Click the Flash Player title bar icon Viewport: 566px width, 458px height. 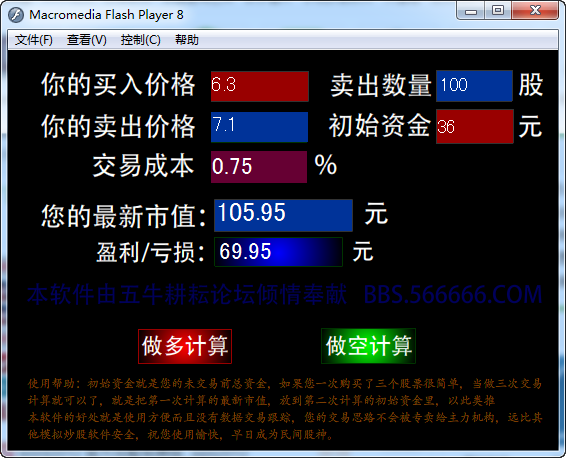coord(16,15)
